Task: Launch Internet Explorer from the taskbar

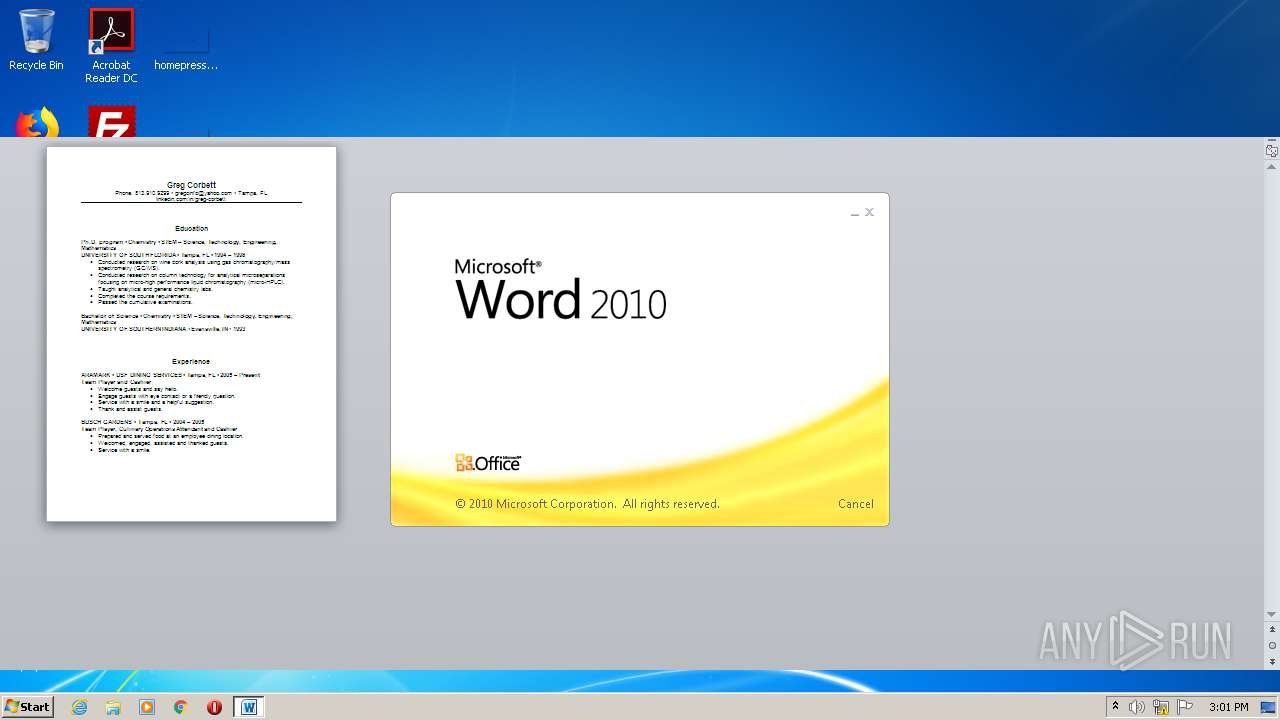Action: coord(79,707)
